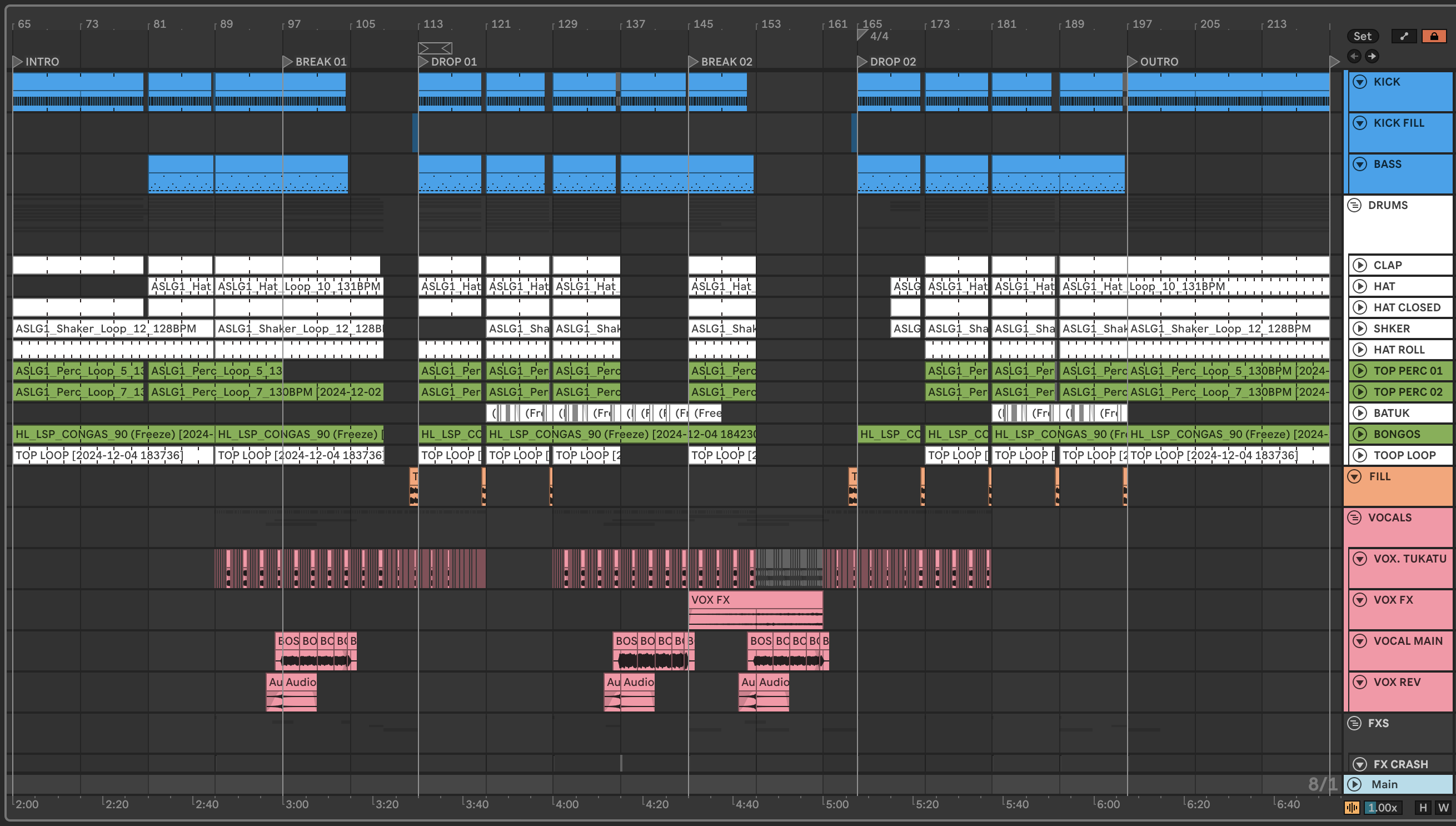This screenshot has width=1456, height=826.
Task: Select ASLG1_Shaker_Loop_12_128BPM clip in intro
Action: [x=113, y=329]
